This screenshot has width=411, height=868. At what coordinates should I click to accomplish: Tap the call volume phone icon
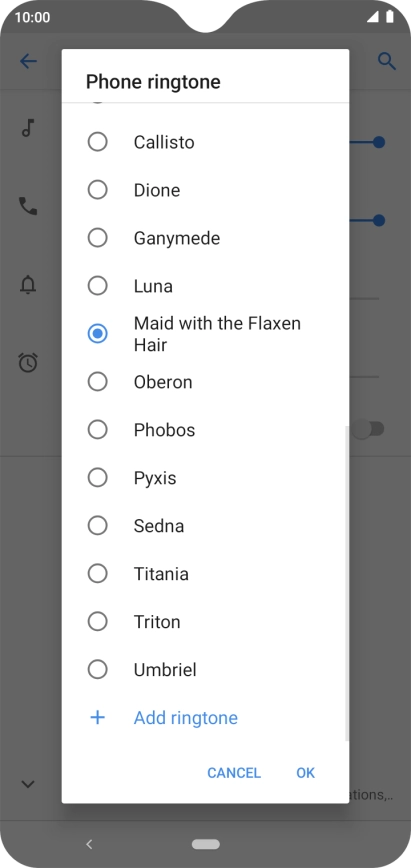click(x=28, y=206)
